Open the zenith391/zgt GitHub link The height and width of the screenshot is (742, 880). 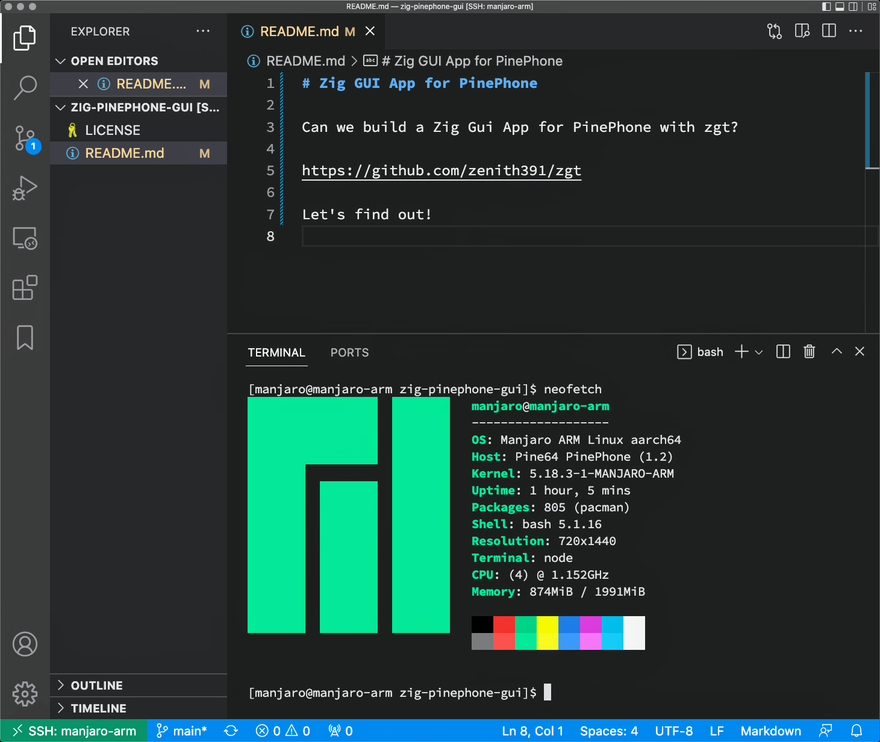point(441,171)
